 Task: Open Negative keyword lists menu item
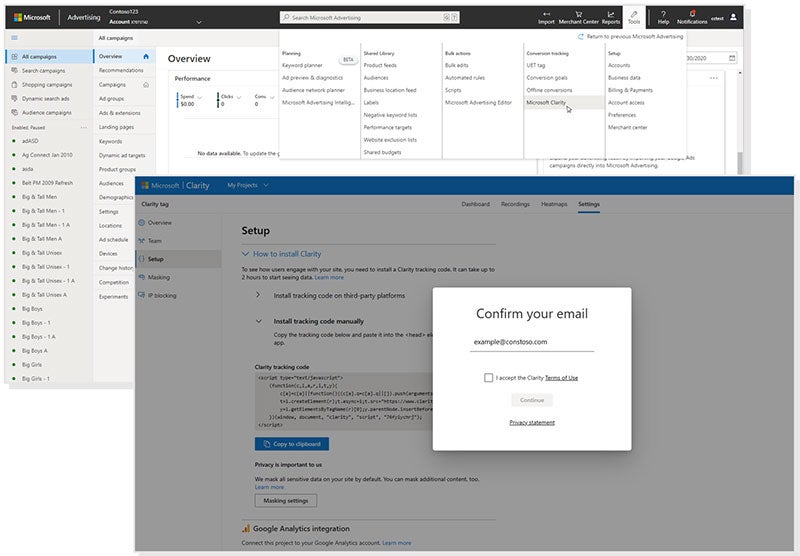point(390,115)
